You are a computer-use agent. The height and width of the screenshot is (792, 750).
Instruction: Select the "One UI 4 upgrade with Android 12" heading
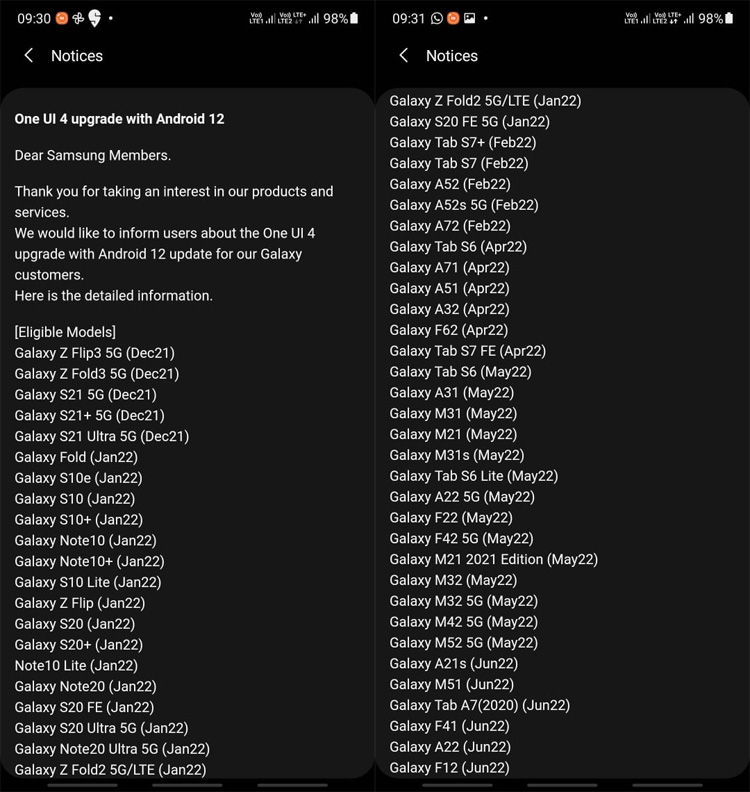(119, 119)
